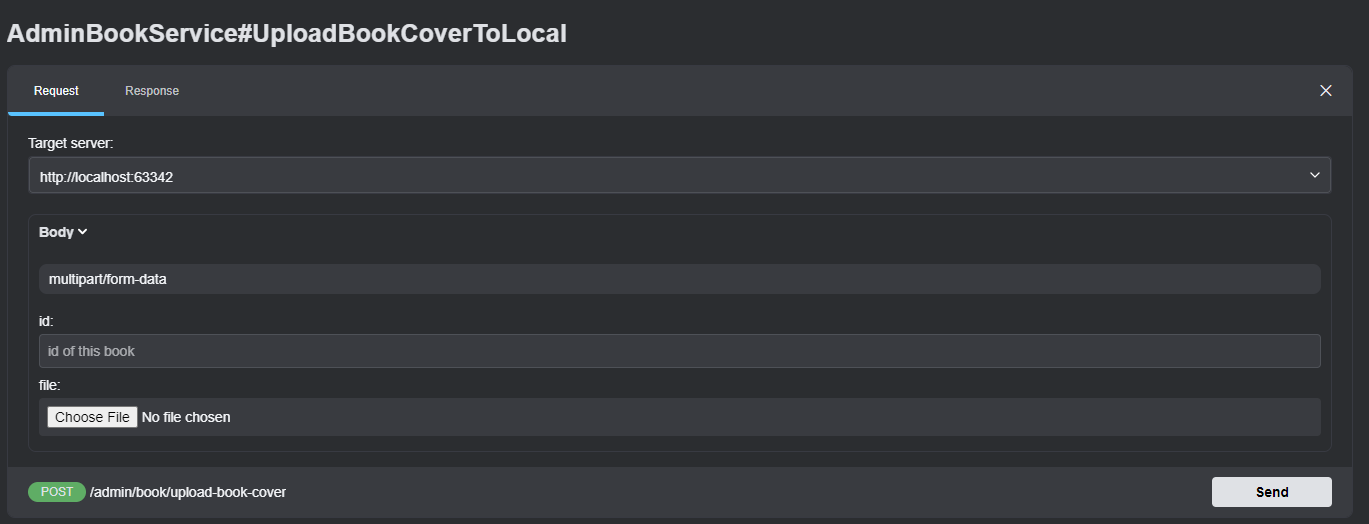Click the chevron arrow on the server dropdown

(1314, 176)
